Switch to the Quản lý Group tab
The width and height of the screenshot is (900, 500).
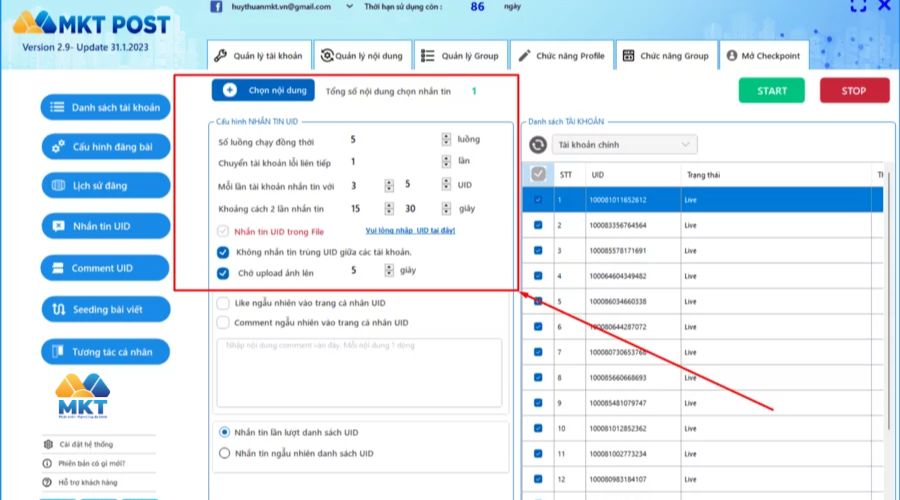pyautogui.click(x=460, y=56)
